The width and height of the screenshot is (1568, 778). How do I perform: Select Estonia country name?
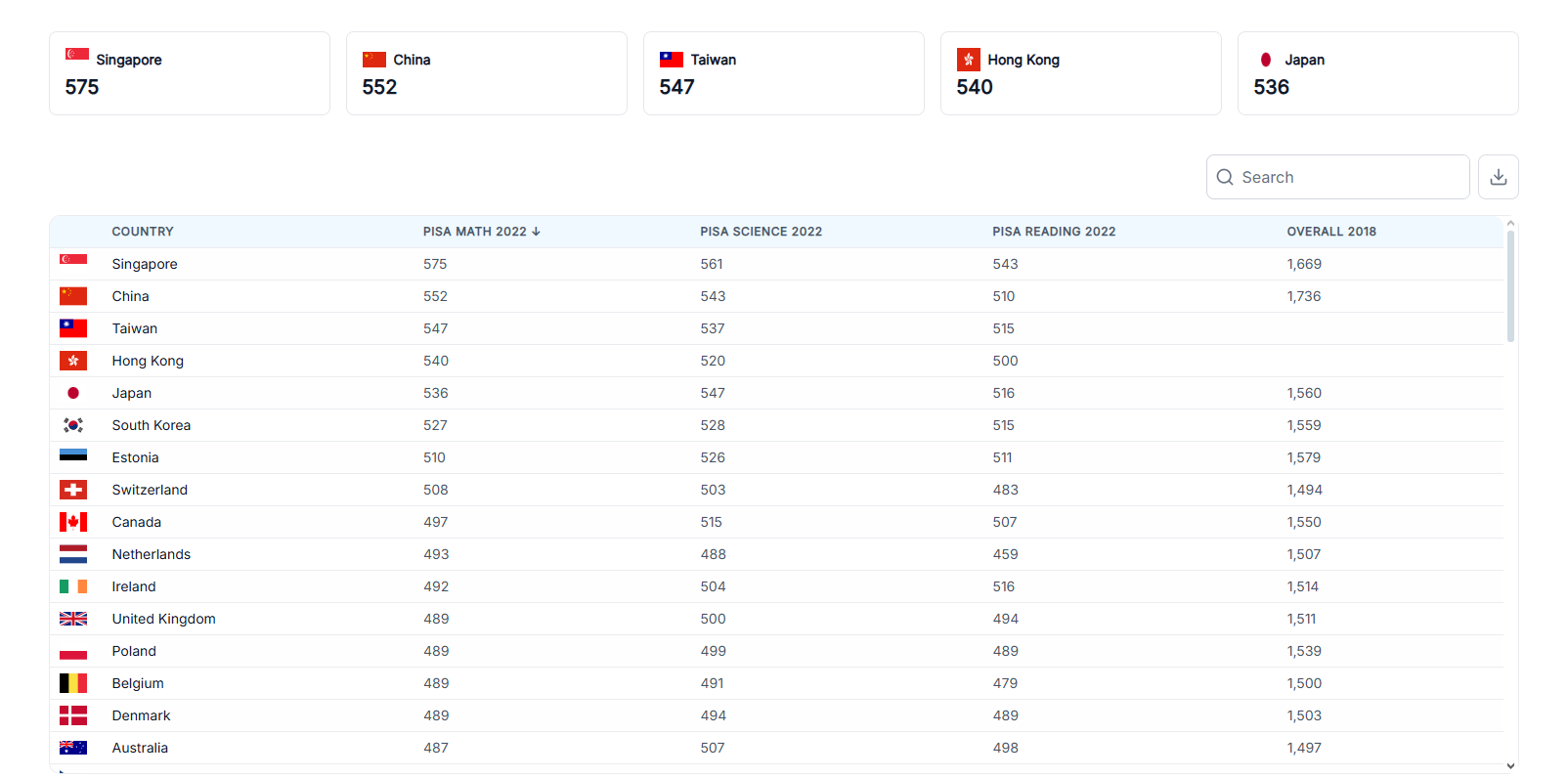coord(135,457)
